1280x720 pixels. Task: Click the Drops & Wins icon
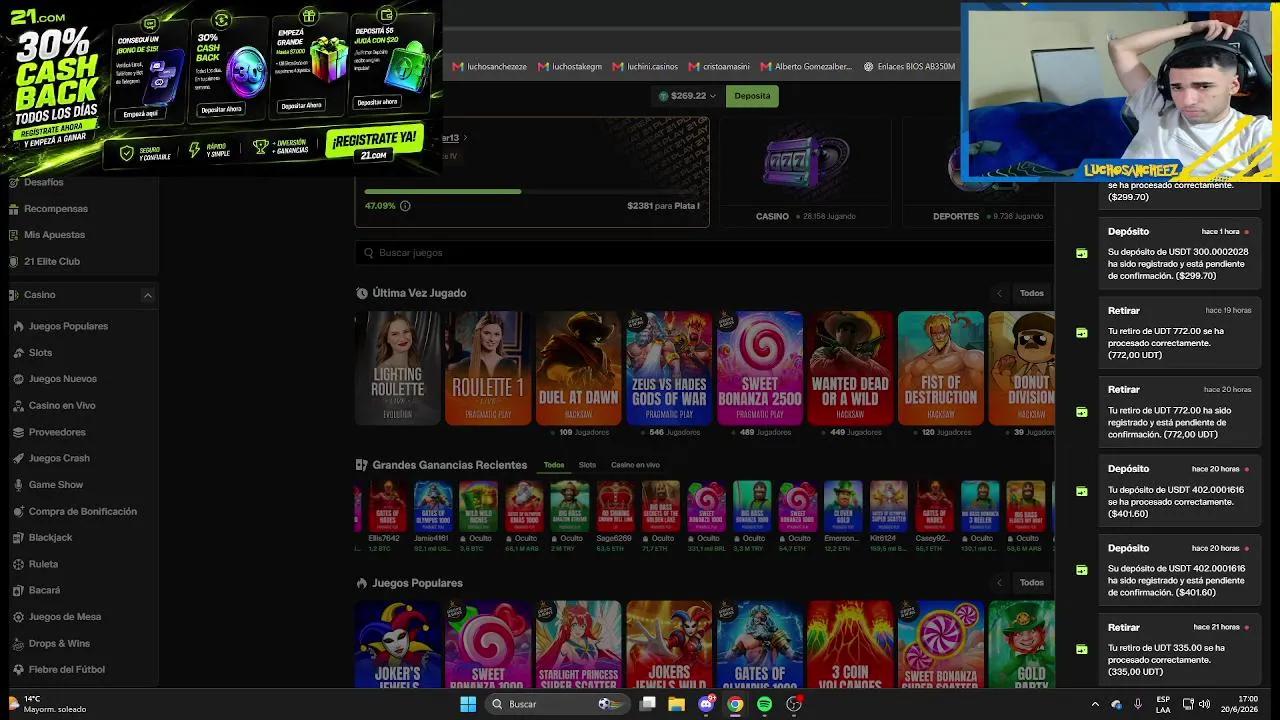pyautogui.click(x=19, y=643)
